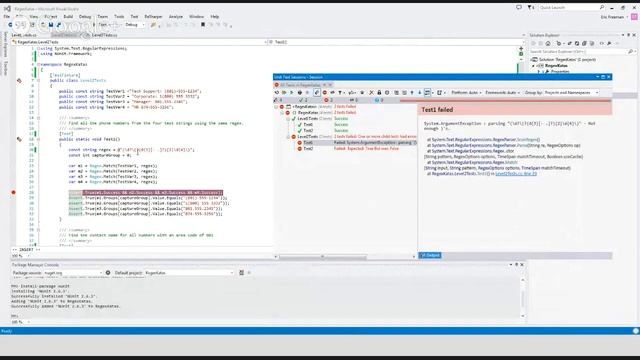Click the ReSharper test gutter icon beside class Level2Tests
This screenshot has width=640, height=360.
[x=19, y=80]
